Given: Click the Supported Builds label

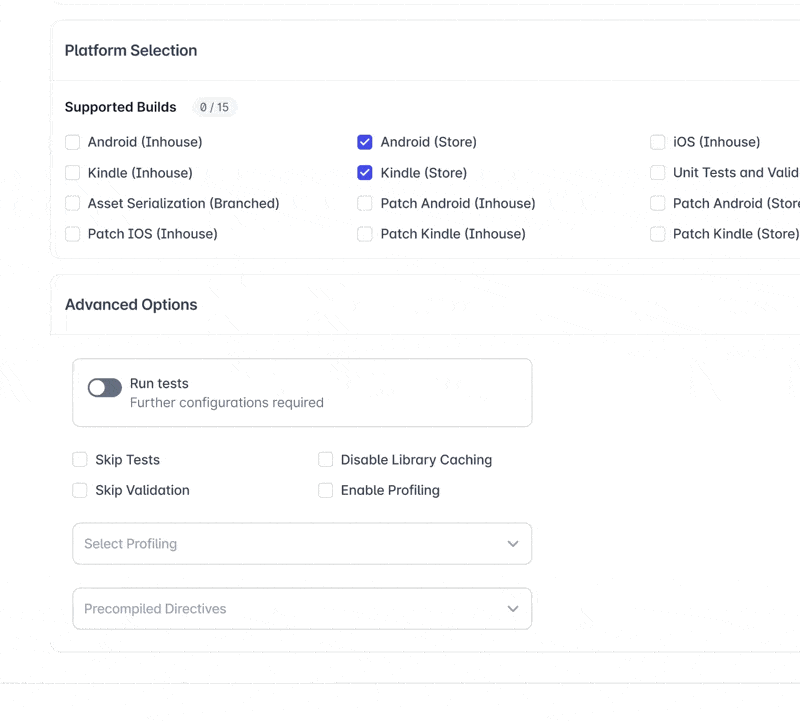Looking at the screenshot, I should click(120, 107).
